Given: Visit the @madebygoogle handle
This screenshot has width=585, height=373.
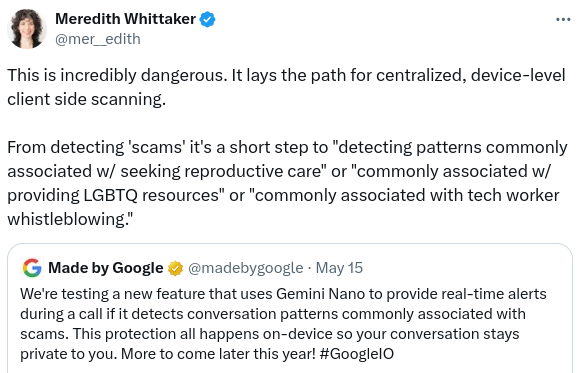Looking at the screenshot, I should [x=245, y=268].
